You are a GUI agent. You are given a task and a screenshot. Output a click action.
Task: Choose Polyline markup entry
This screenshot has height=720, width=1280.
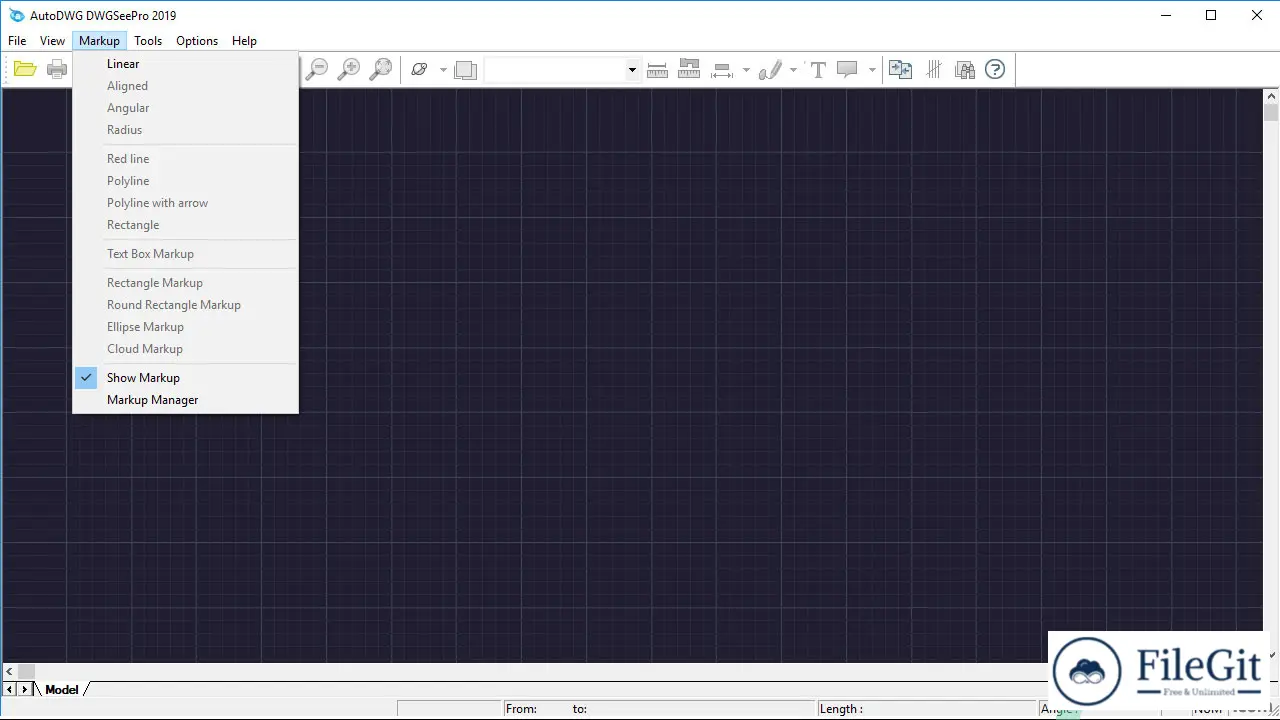tap(185, 181)
